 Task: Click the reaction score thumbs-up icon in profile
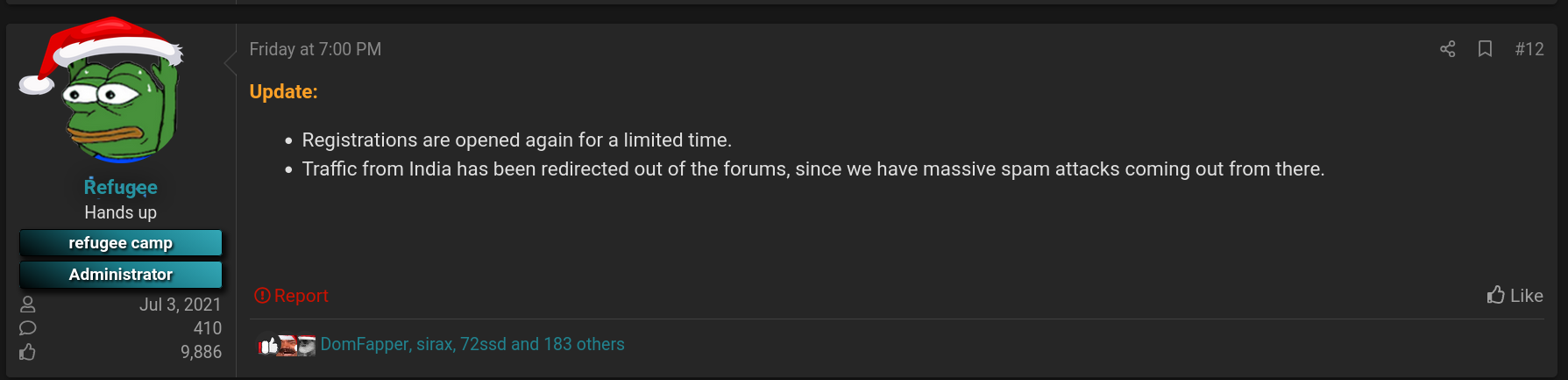pyautogui.click(x=28, y=352)
